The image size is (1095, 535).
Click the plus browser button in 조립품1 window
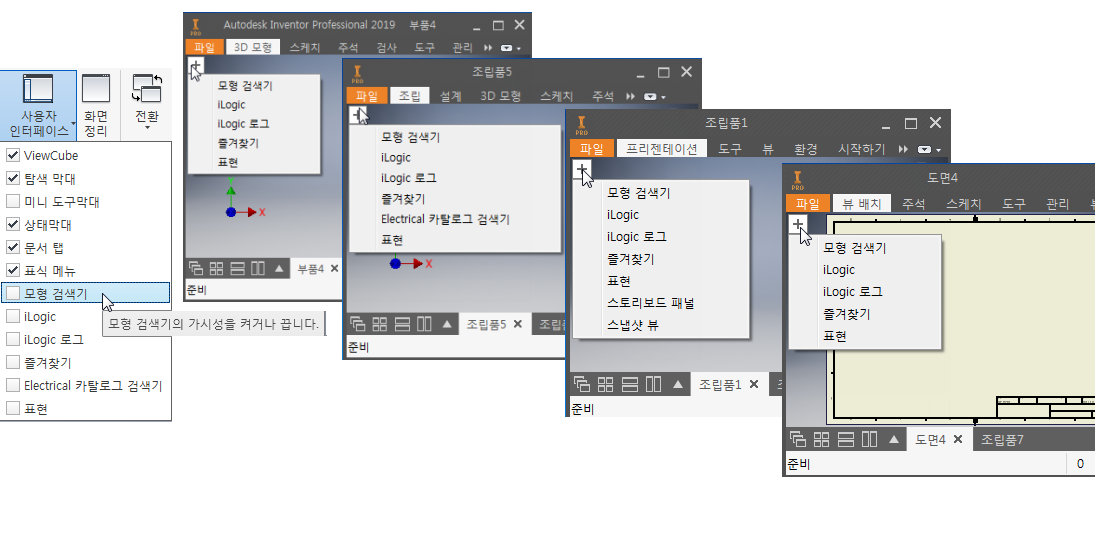tap(582, 170)
